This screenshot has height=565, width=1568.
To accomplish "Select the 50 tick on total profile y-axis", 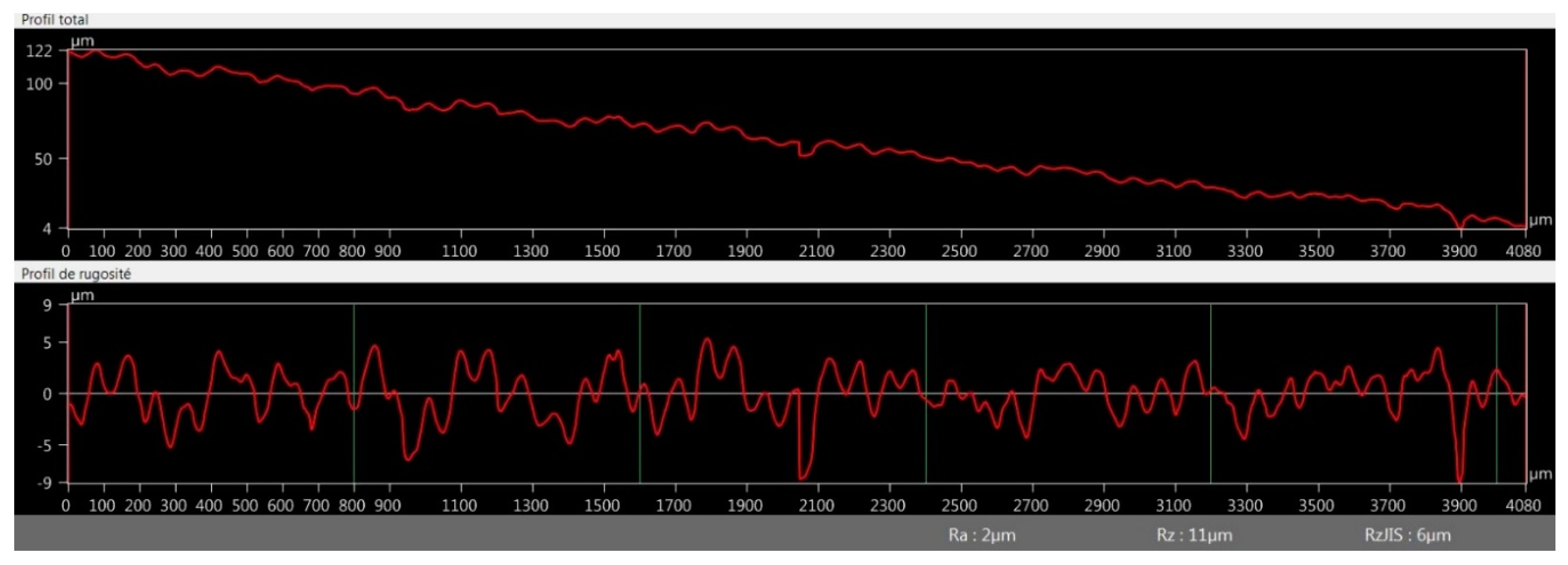I will [43, 159].
